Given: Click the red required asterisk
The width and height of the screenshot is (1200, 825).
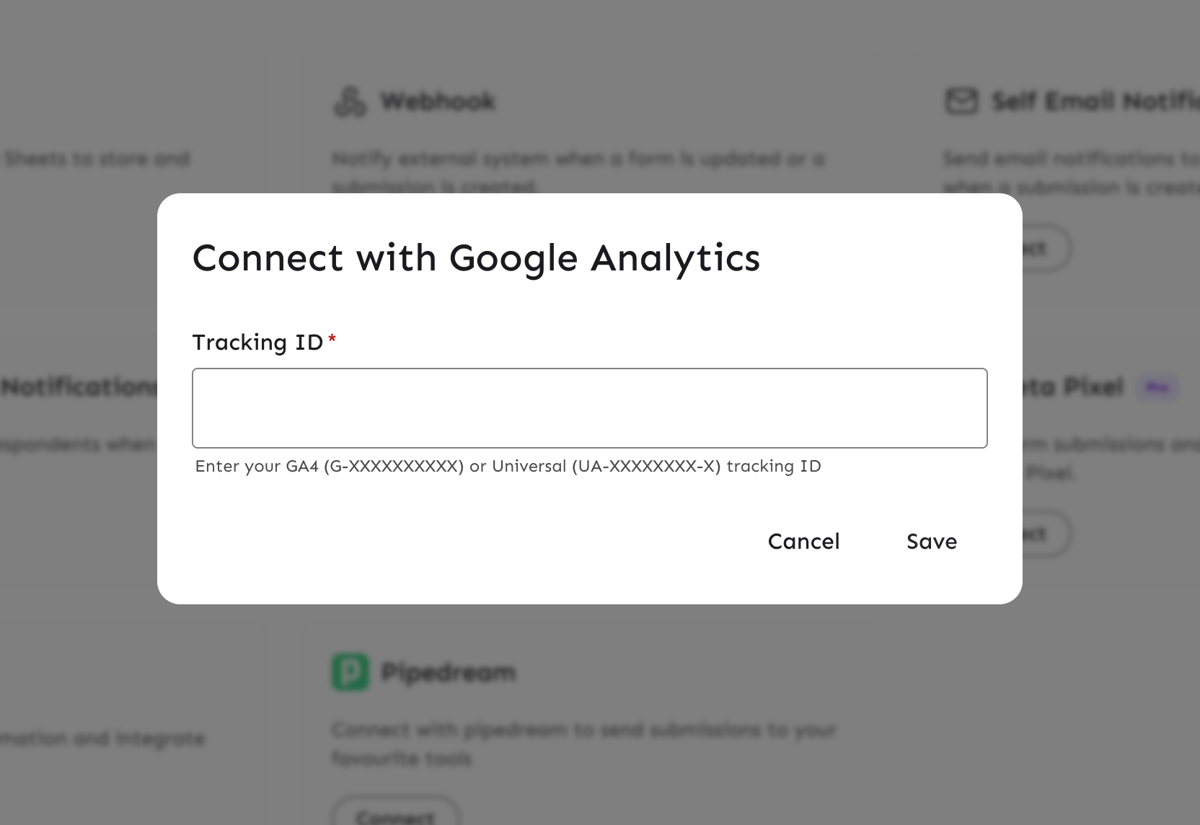Looking at the screenshot, I should (x=332, y=341).
